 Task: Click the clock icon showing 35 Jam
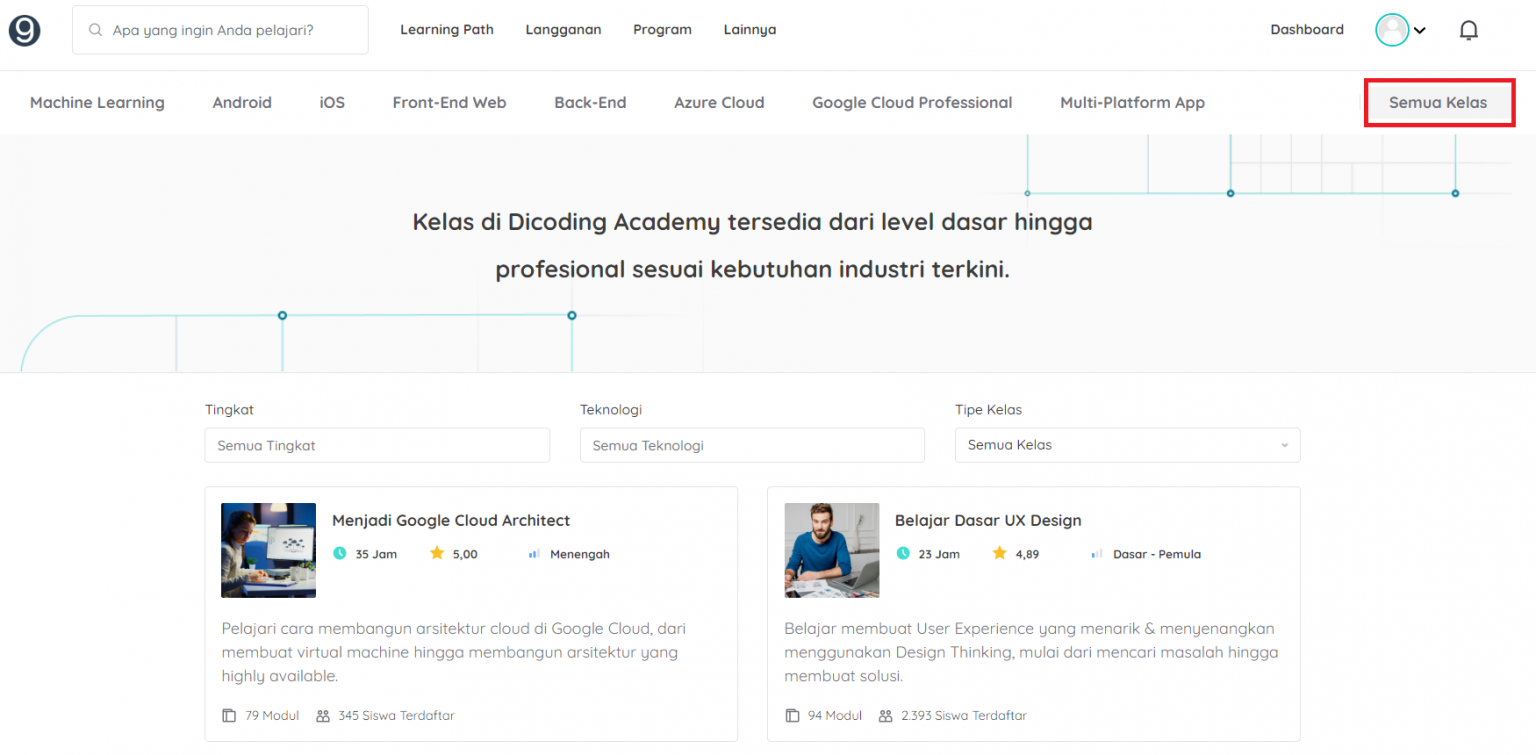[x=341, y=553]
